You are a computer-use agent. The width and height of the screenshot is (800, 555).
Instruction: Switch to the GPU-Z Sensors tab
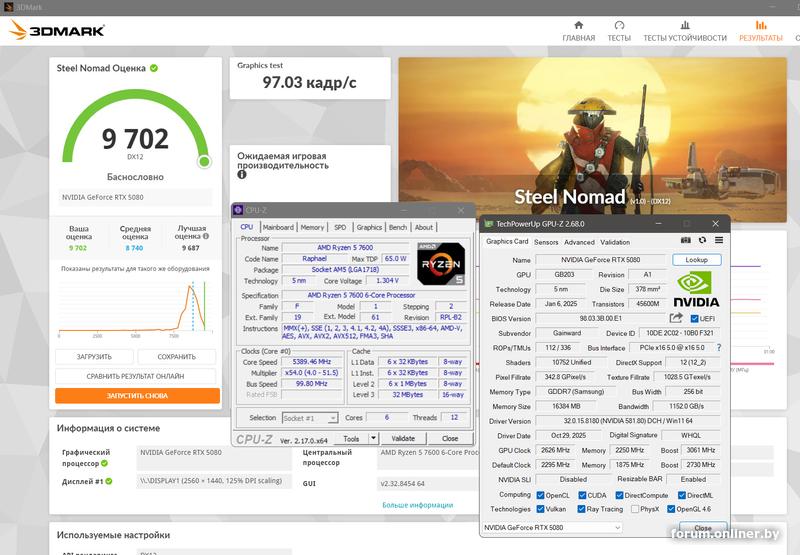[x=546, y=242]
